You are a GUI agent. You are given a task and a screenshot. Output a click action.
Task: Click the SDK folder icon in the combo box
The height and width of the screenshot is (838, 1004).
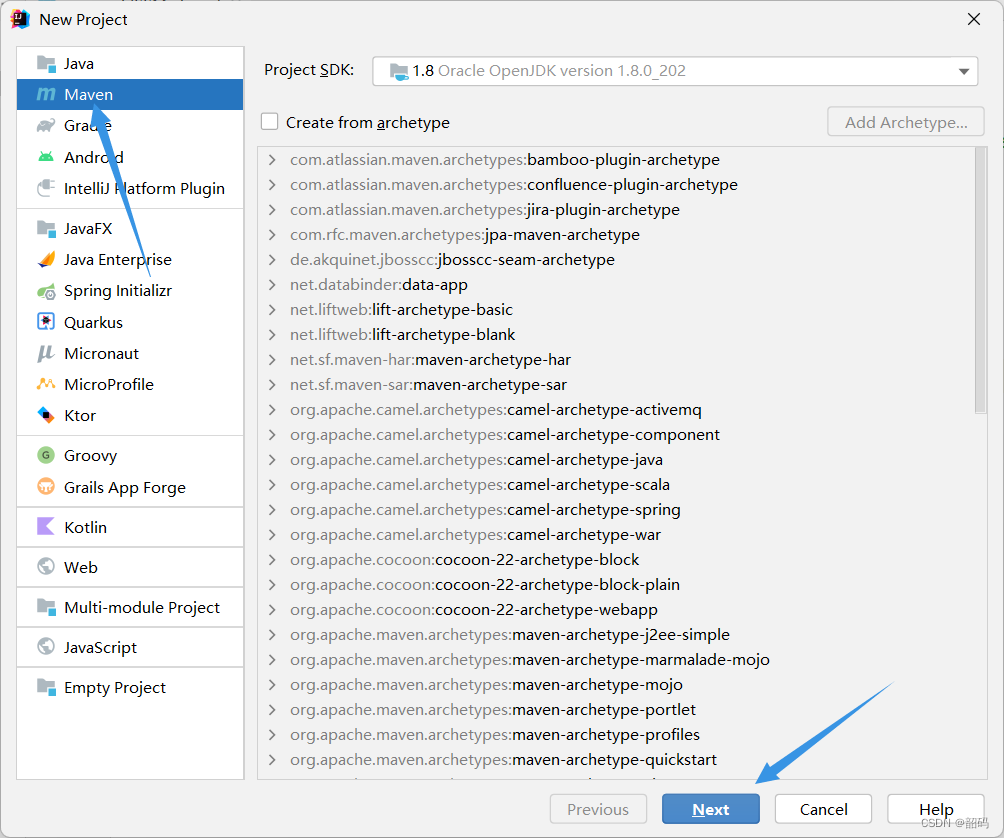(399, 71)
